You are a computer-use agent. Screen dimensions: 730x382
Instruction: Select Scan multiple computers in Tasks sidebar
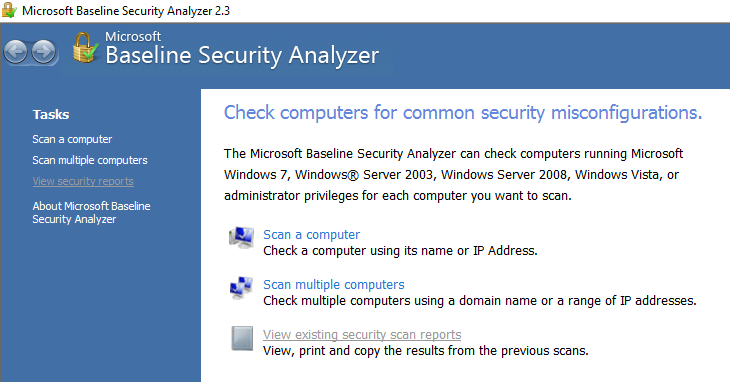point(90,160)
